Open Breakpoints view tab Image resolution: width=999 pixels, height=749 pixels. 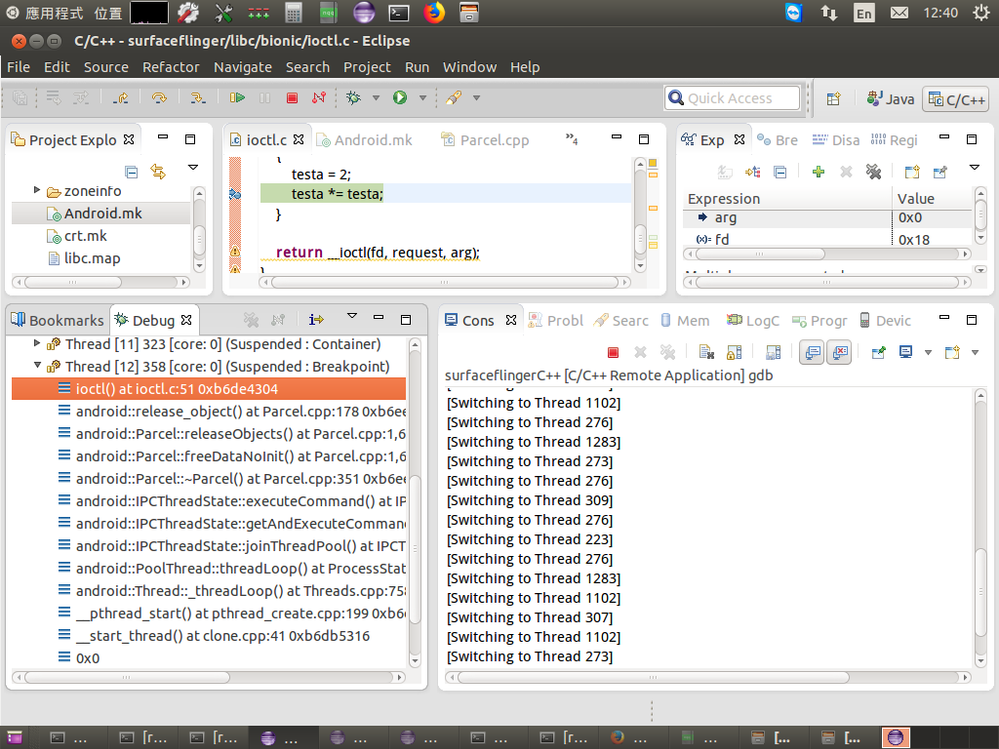[x=777, y=140]
